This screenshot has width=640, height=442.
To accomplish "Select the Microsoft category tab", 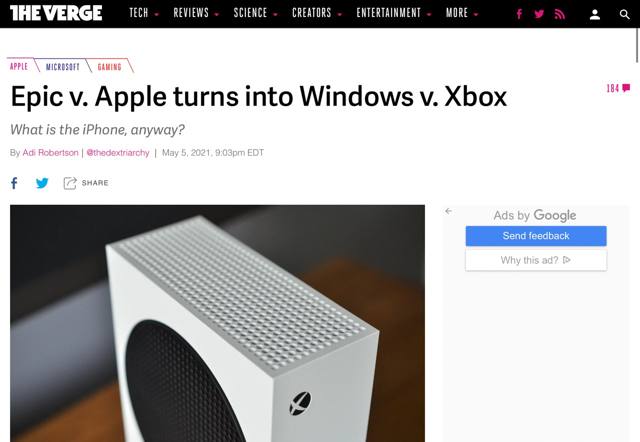I will [62, 67].
